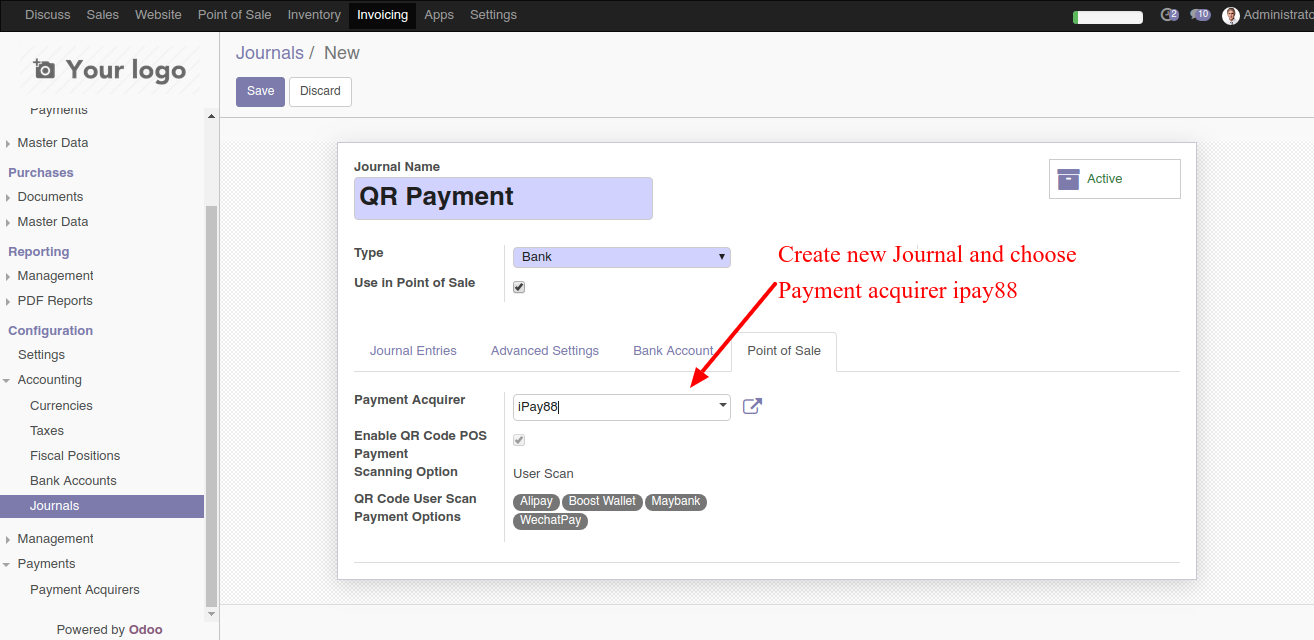Image resolution: width=1314 pixels, height=640 pixels.
Task: Open the Inventory menu
Action: pos(314,15)
